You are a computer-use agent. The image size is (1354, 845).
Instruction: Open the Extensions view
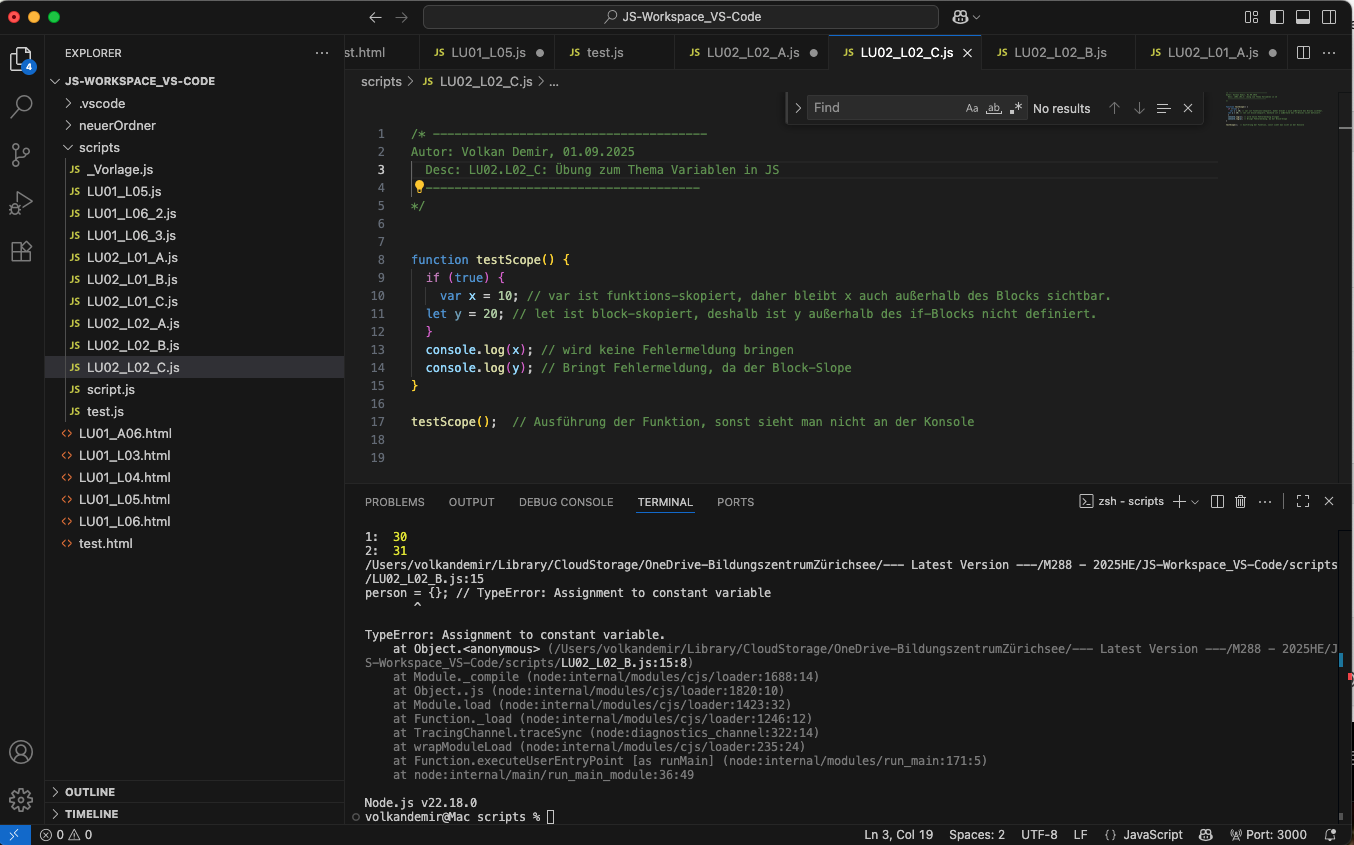tap(21, 251)
